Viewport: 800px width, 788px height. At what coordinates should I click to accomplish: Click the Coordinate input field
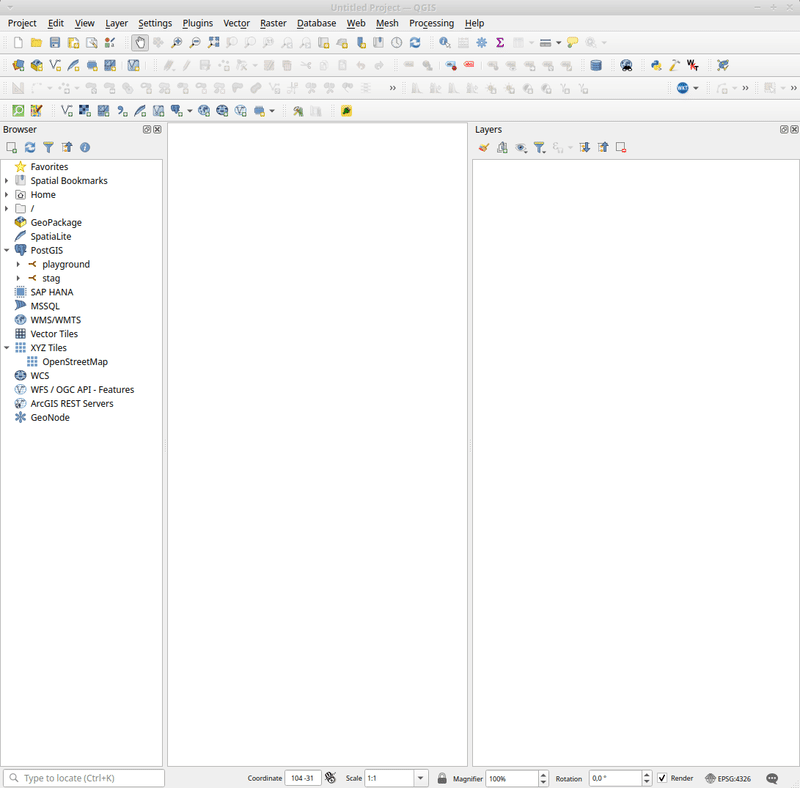[303, 778]
